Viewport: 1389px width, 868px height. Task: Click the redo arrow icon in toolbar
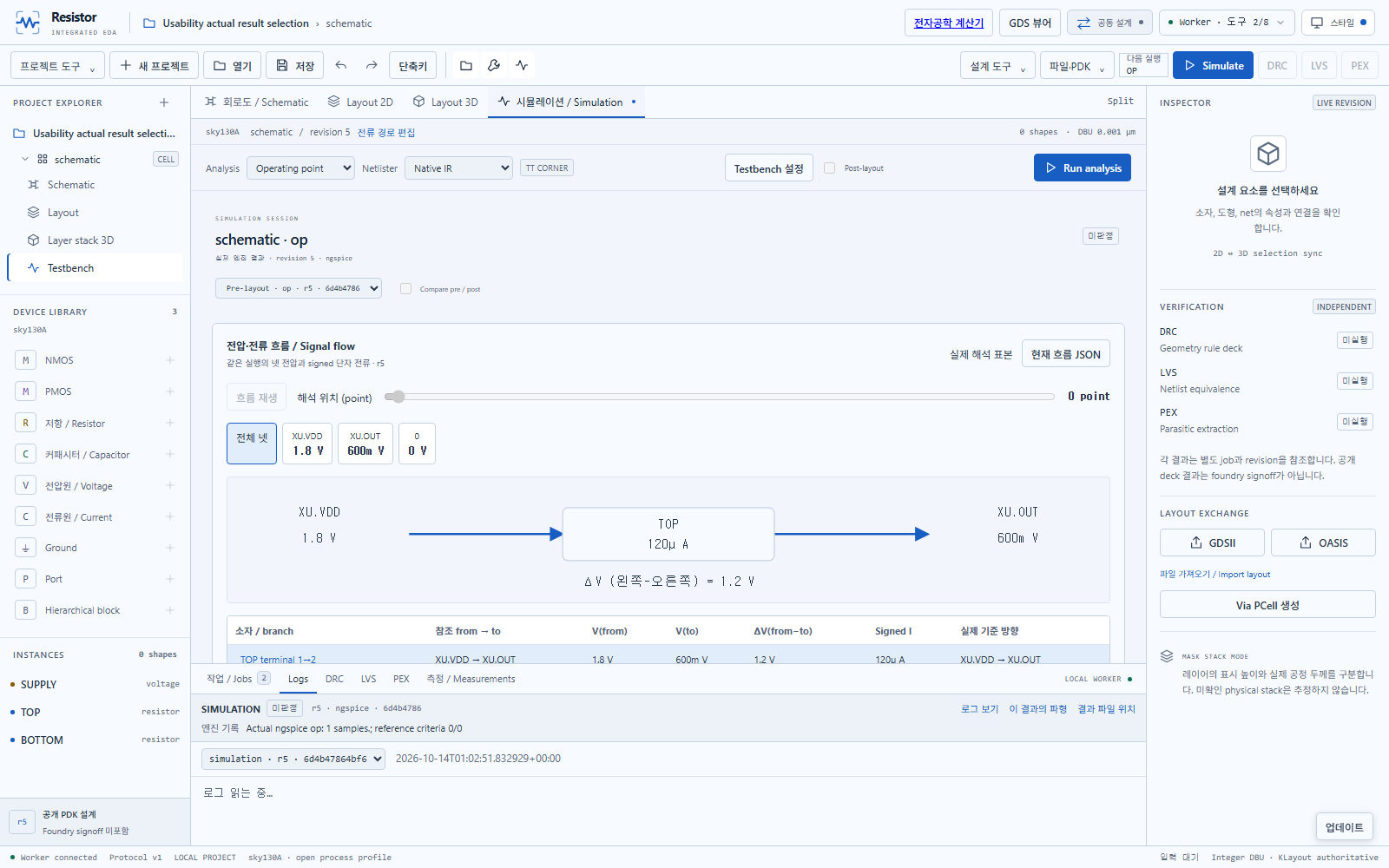point(372,65)
